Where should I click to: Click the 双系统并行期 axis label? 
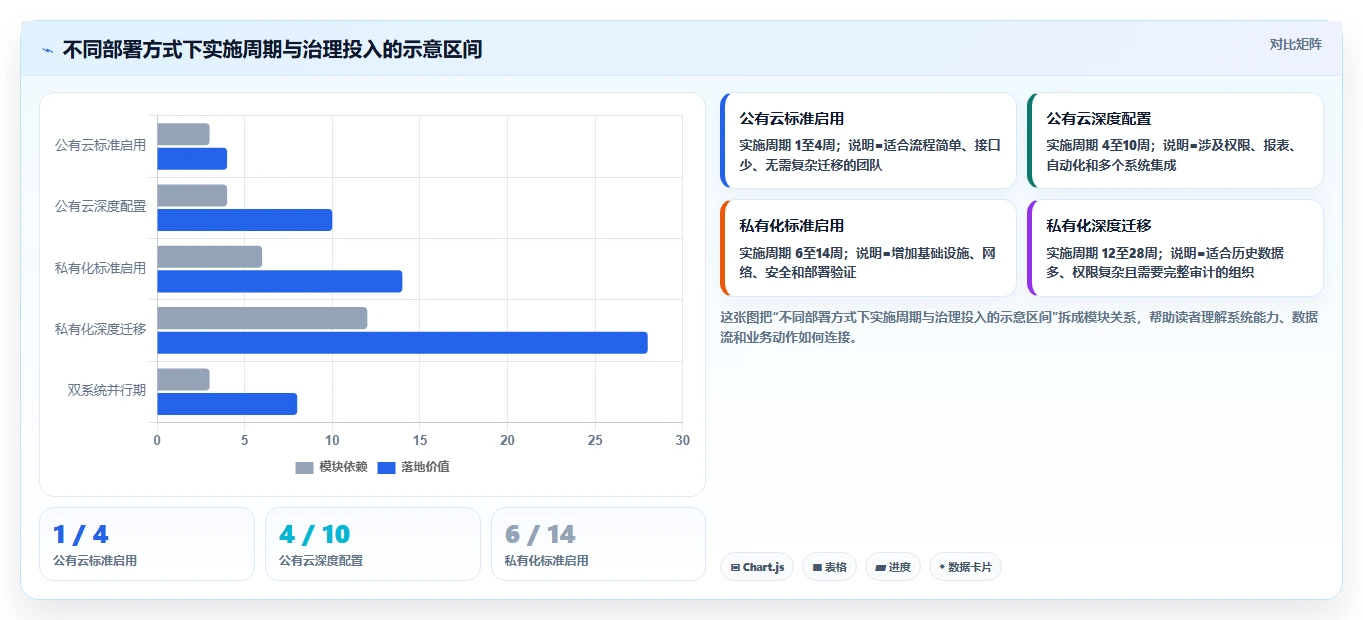tap(107, 390)
